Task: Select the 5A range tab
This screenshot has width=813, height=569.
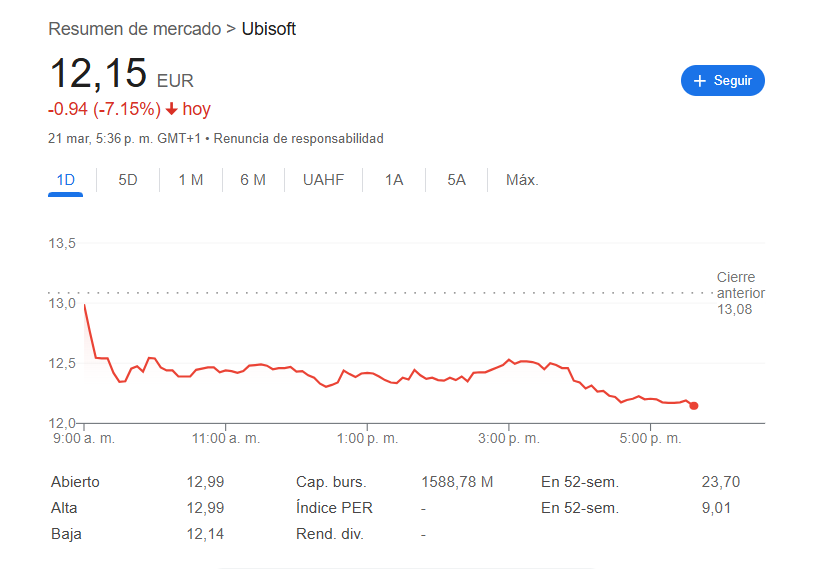Action: (x=456, y=180)
